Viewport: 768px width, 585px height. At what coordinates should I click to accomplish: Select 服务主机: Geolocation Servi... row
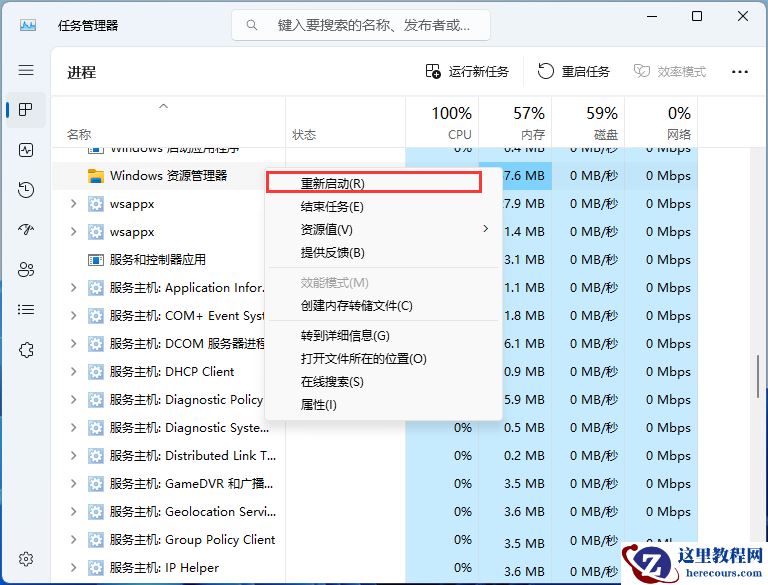375,512
